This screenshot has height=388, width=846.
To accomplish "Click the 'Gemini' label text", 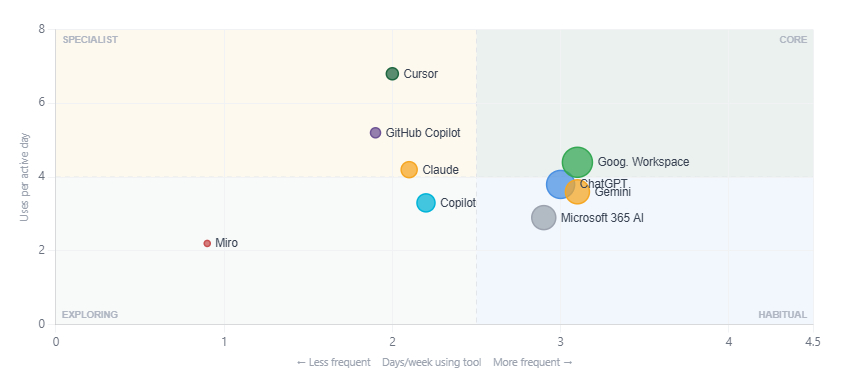I will [x=612, y=192].
